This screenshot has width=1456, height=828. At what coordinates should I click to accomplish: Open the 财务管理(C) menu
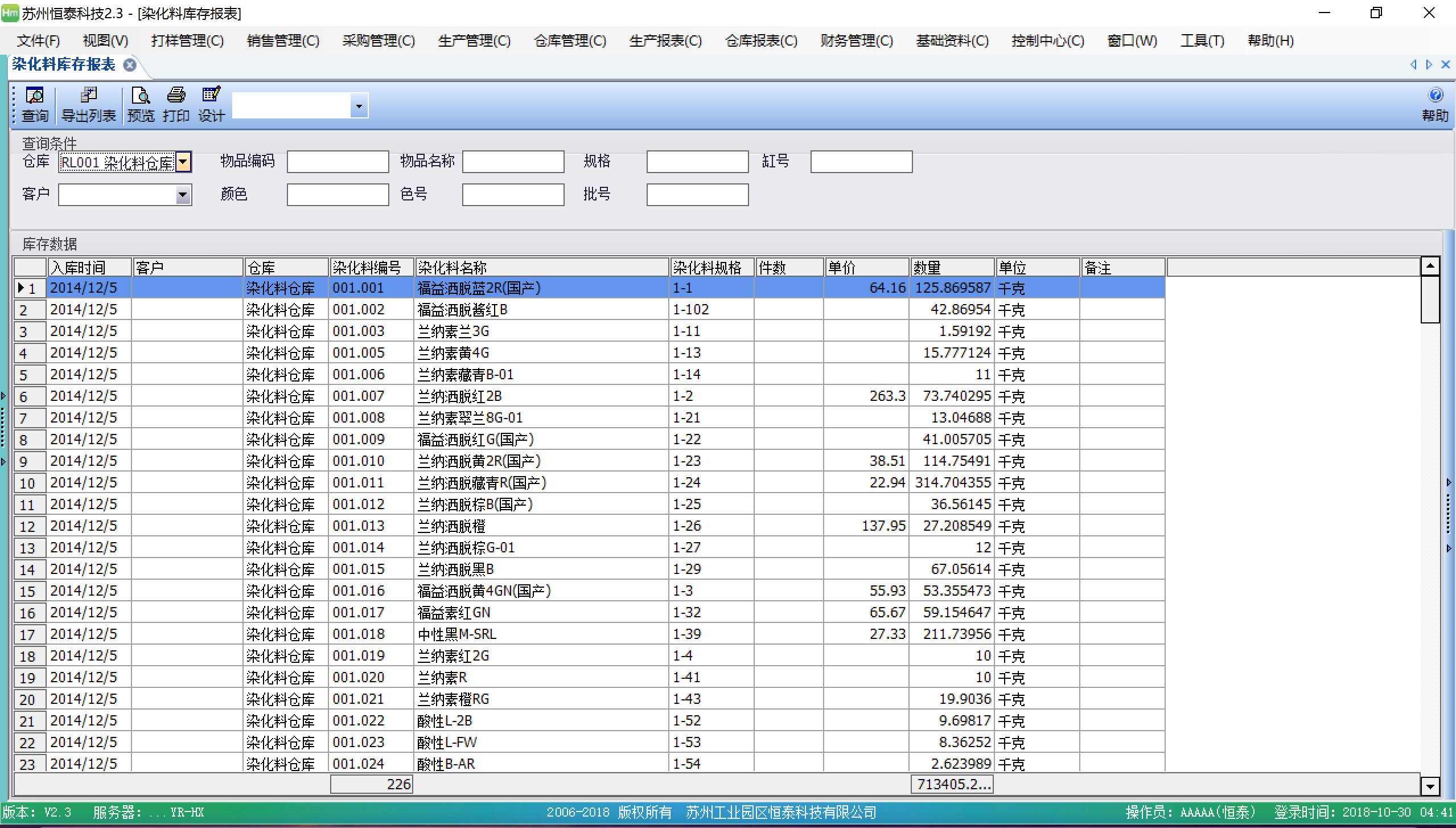coord(857,41)
